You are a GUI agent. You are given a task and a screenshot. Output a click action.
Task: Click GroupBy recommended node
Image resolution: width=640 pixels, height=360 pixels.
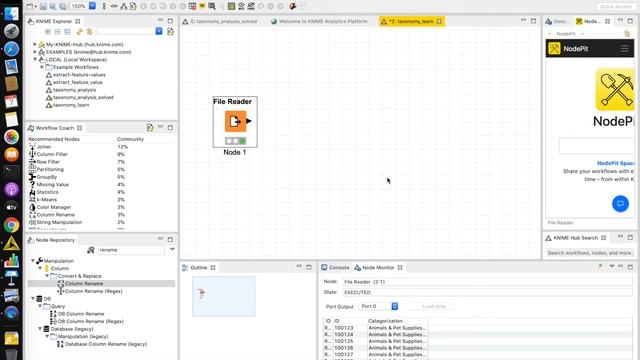click(x=47, y=177)
